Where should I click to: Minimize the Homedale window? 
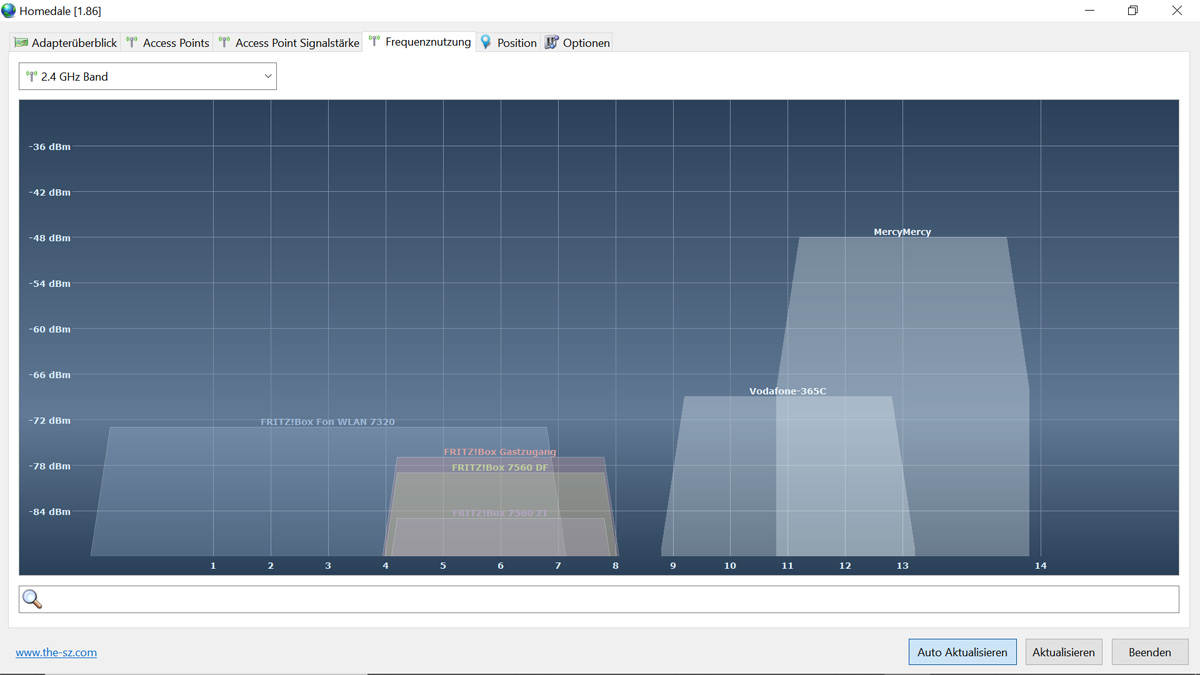[1089, 11]
